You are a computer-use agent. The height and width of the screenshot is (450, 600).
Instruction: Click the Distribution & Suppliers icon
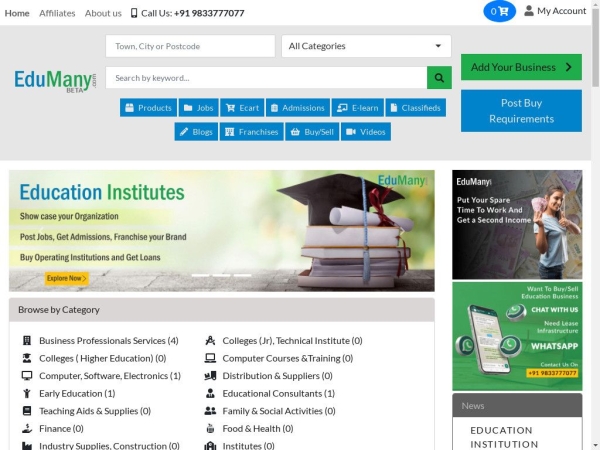coord(210,376)
